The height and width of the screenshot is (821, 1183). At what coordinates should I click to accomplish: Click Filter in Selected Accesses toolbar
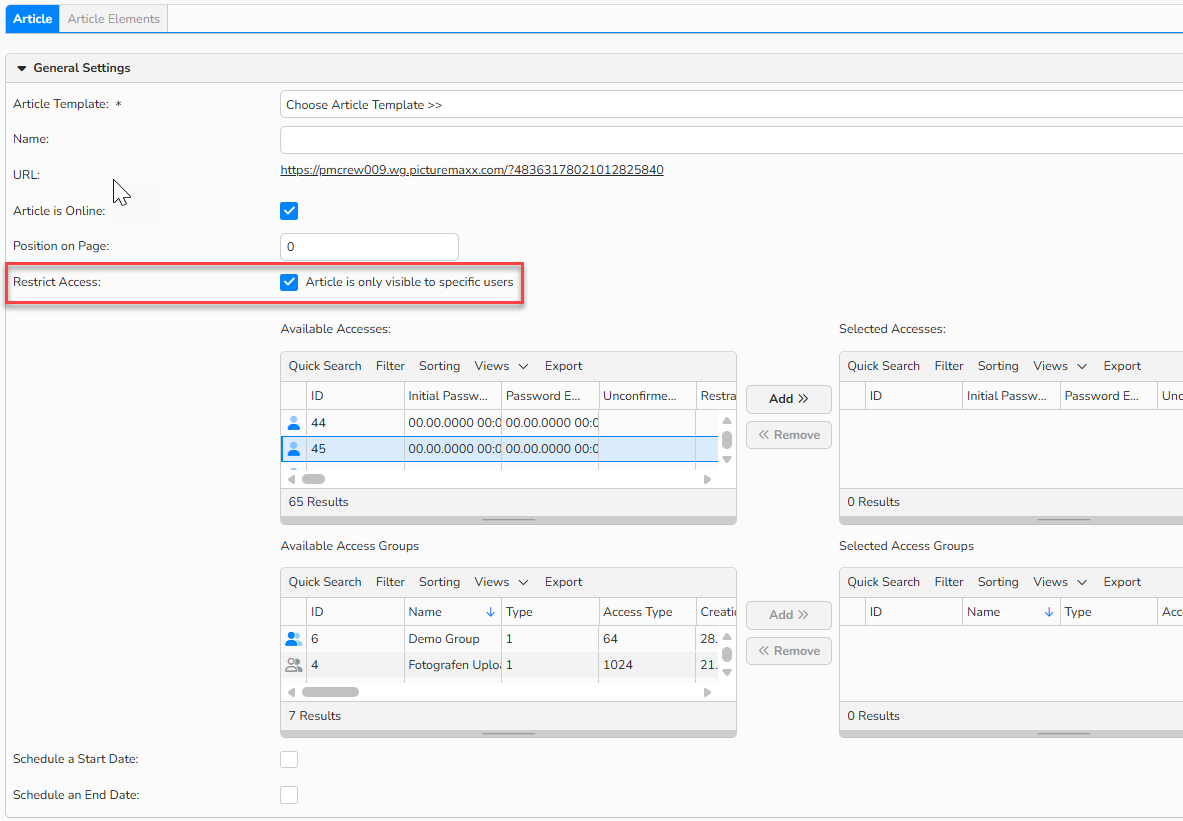tap(948, 366)
